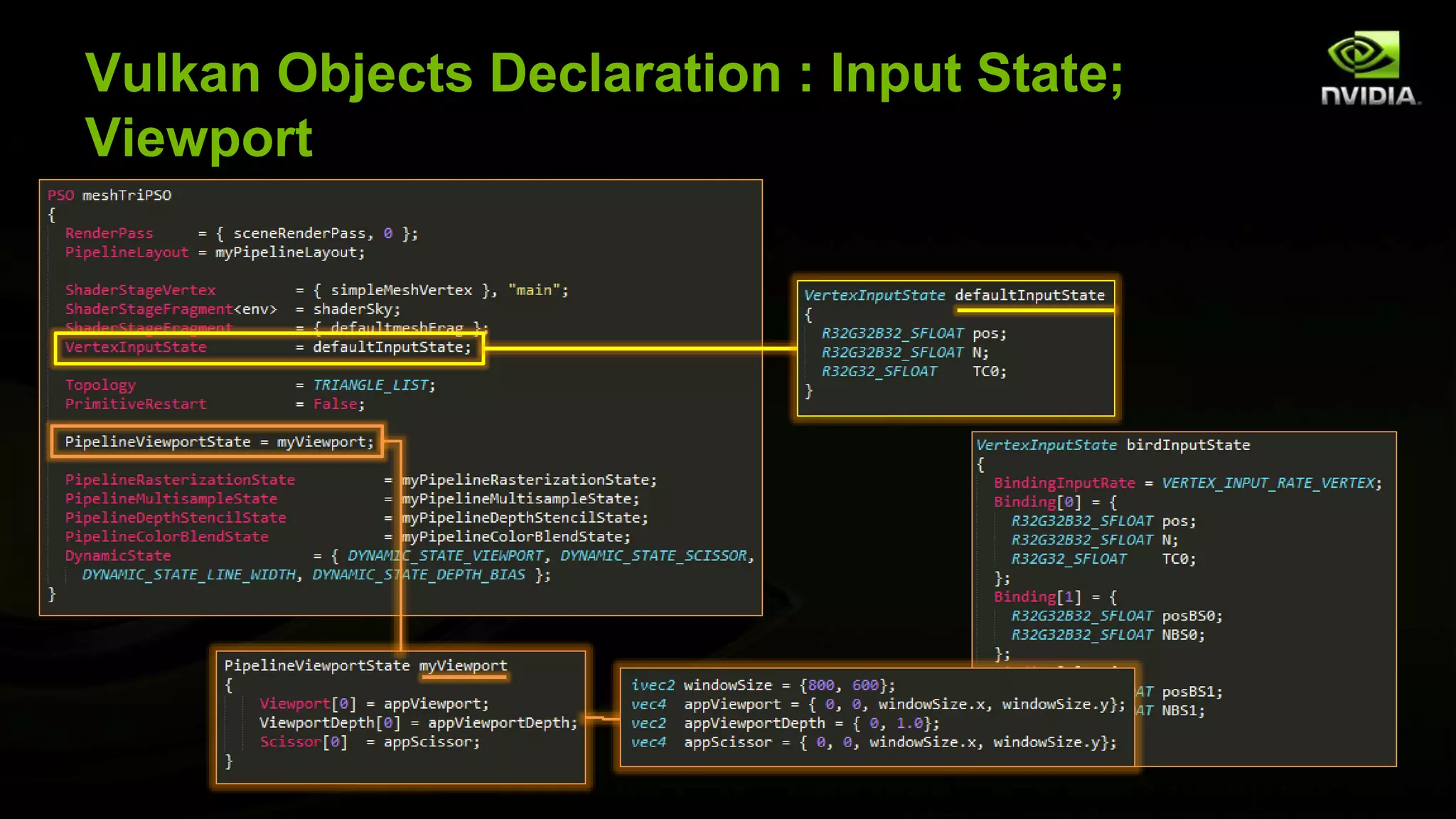Click 'ShaderStageFragment<env>' line with shaderSky
1456x819 pixels.
232,309
